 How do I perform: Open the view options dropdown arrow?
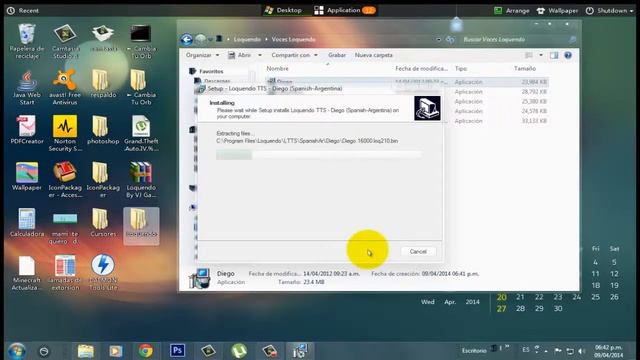[x=541, y=55]
